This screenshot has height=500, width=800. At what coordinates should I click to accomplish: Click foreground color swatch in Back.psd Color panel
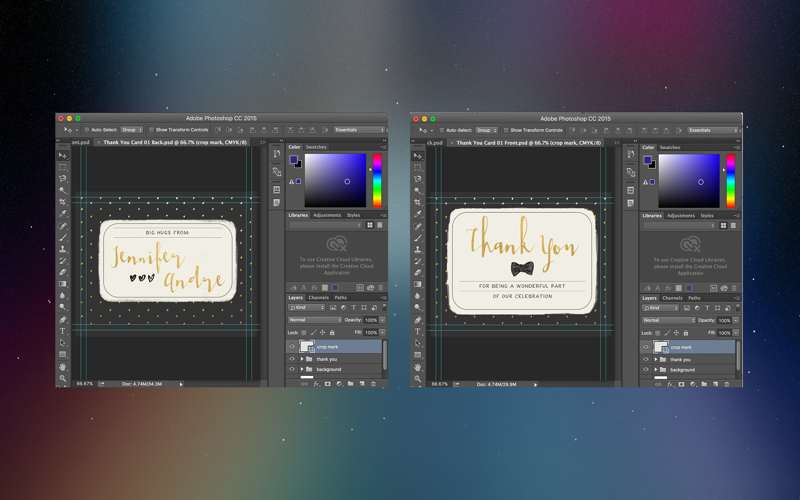pos(294,160)
